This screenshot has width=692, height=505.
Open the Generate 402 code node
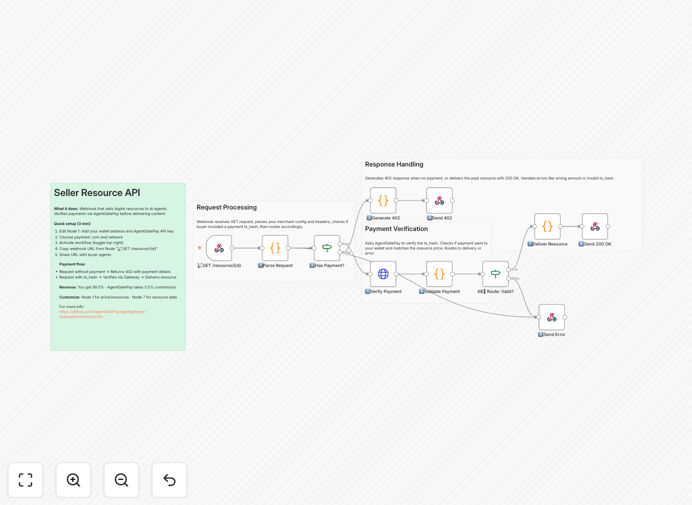(x=383, y=200)
